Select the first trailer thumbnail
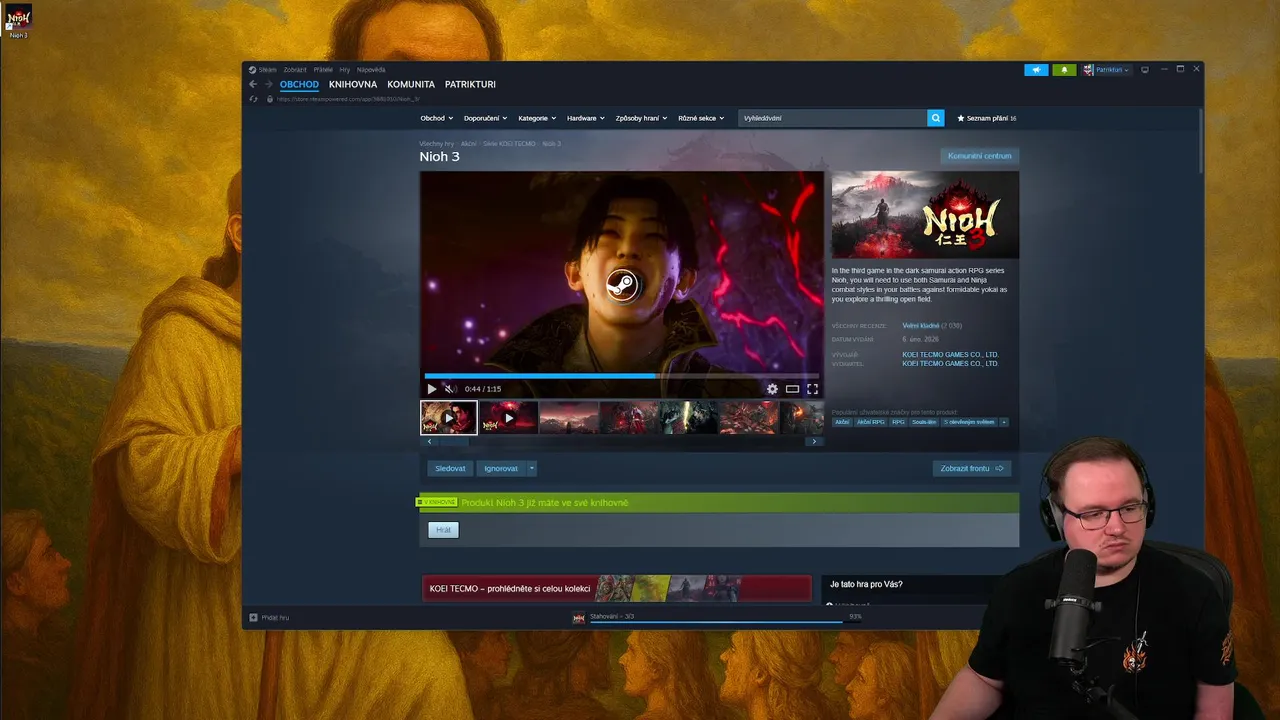This screenshot has width=1280, height=720. 449,417
